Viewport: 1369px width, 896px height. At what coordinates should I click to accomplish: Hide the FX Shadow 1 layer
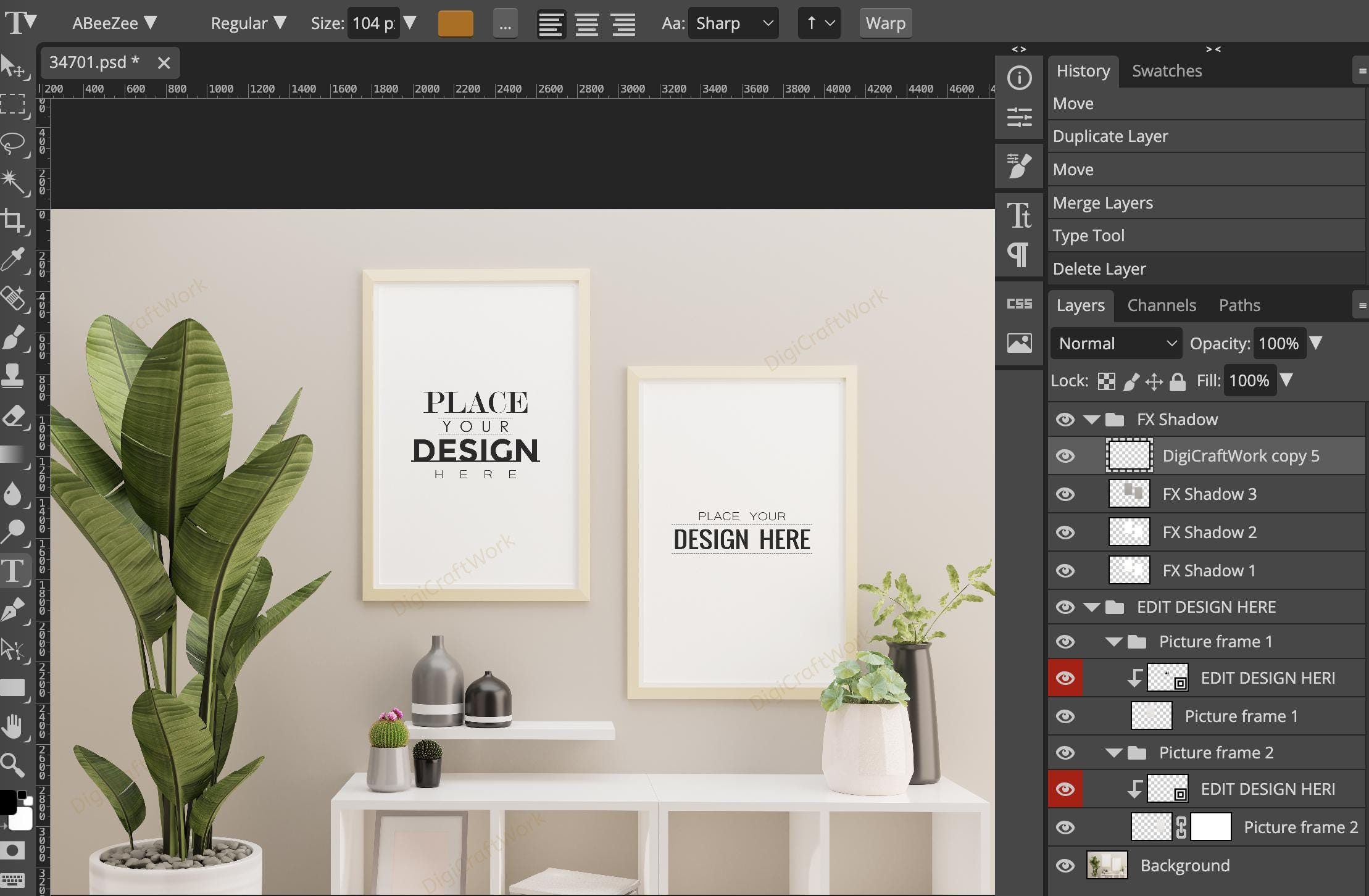pyautogui.click(x=1065, y=571)
